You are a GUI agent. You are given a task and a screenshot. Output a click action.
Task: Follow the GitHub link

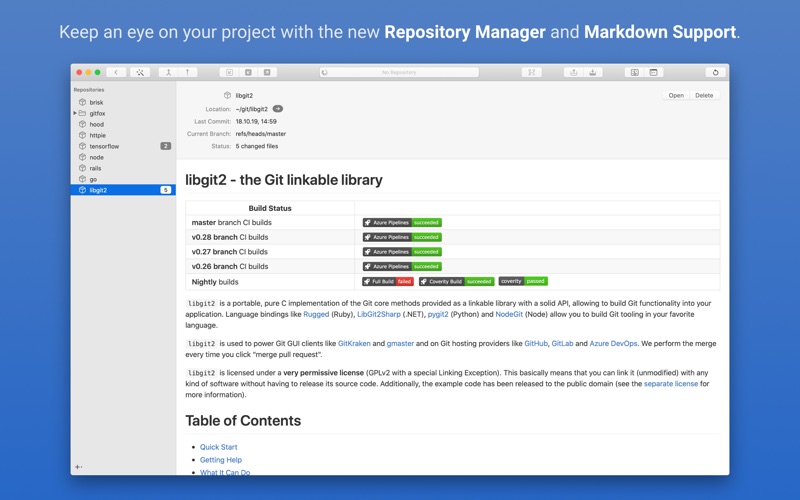(x=536, y=343)
